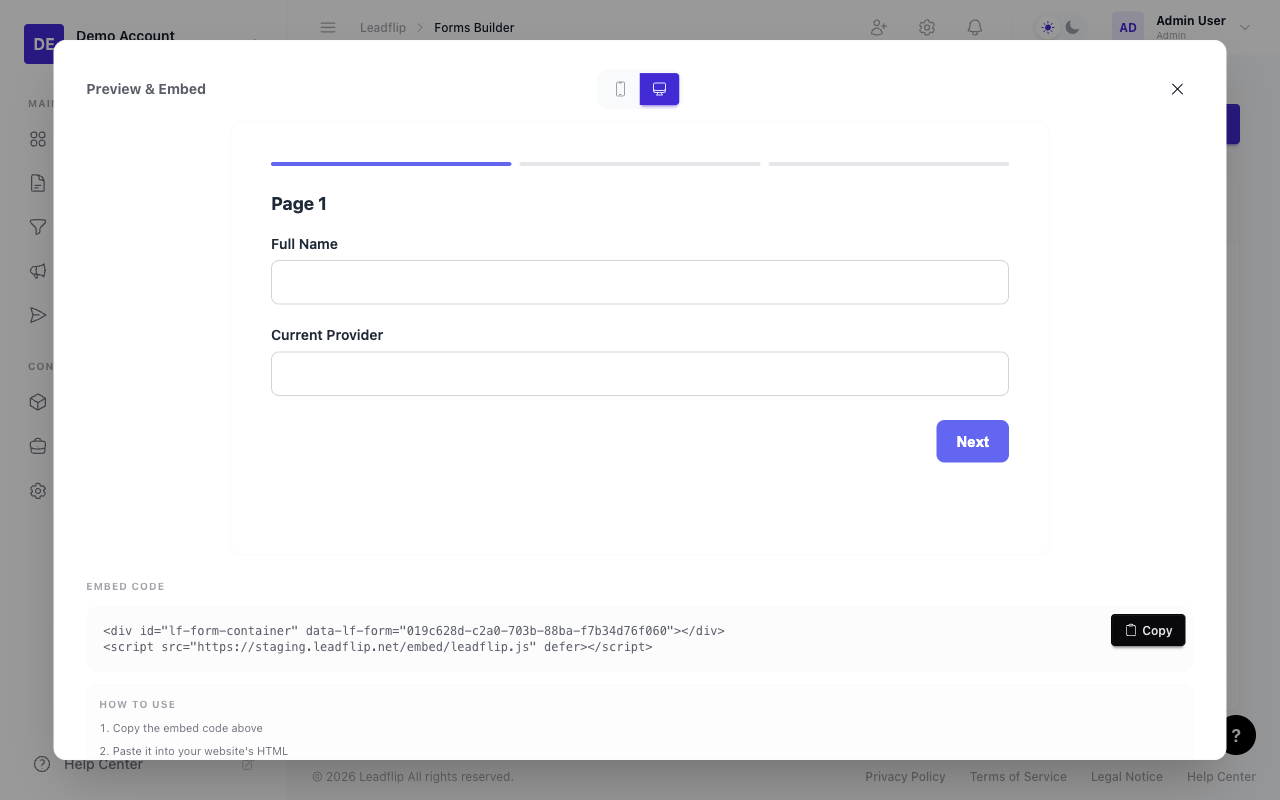This screenshot has height=800, width=1280.
Task: Open the document sidebar icon
Action: pos(38,183)
